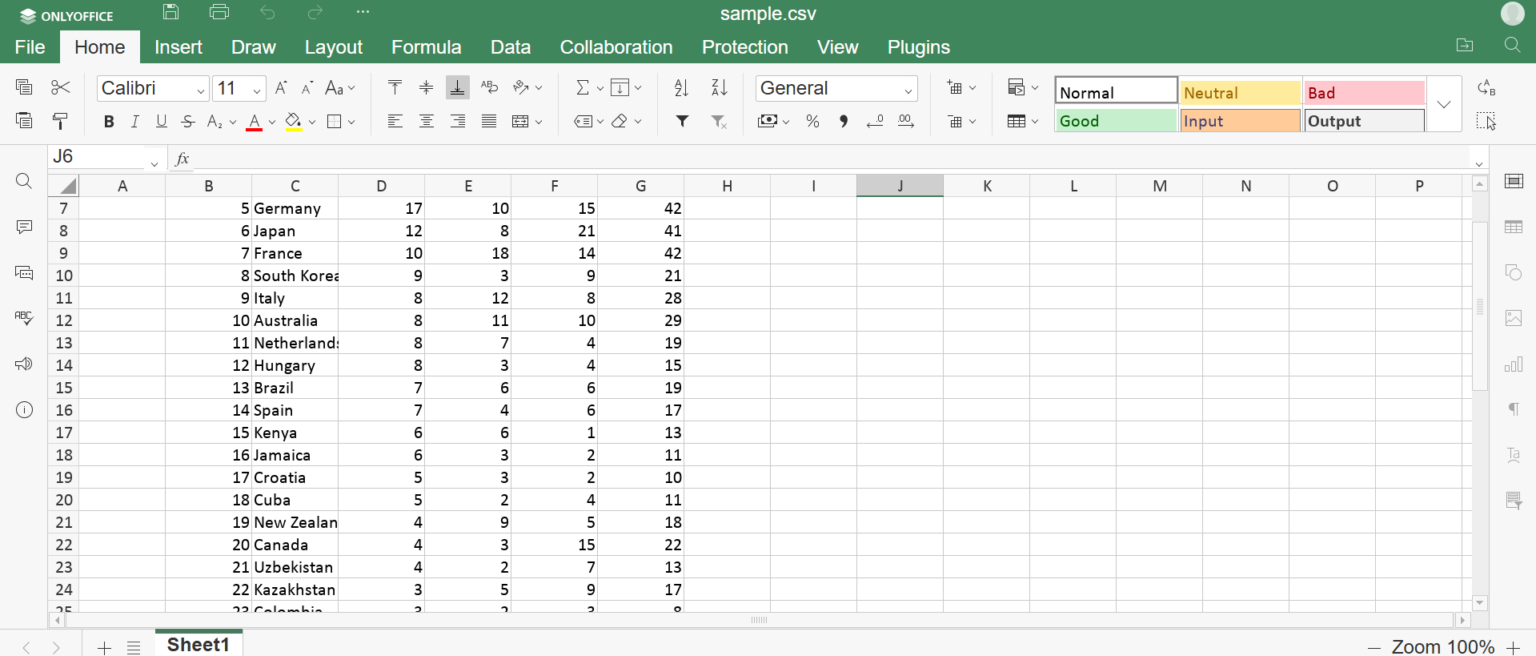This screenshot has width=1536, height=656.
Task: Open the Comments sidebar icon
Action: tap(24, 227)
